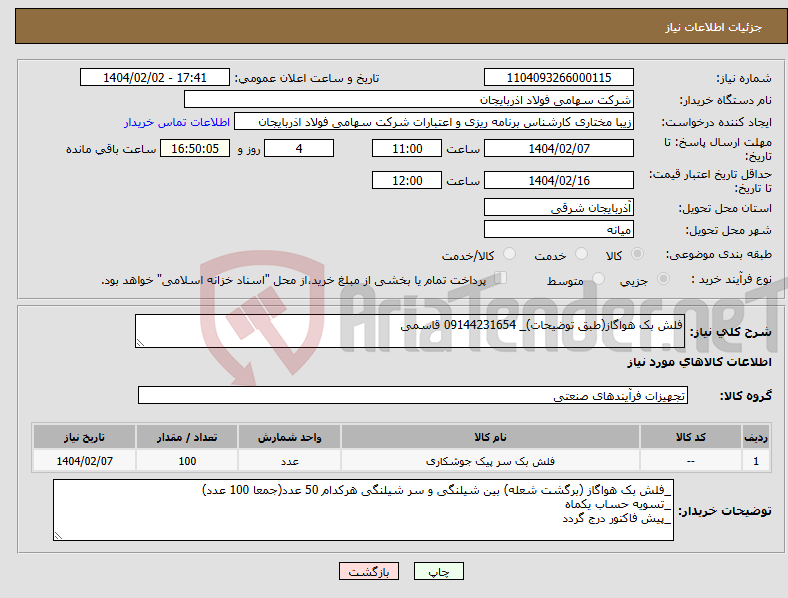Click the delivery province آذربایجان شرقی field

[559, 207]
